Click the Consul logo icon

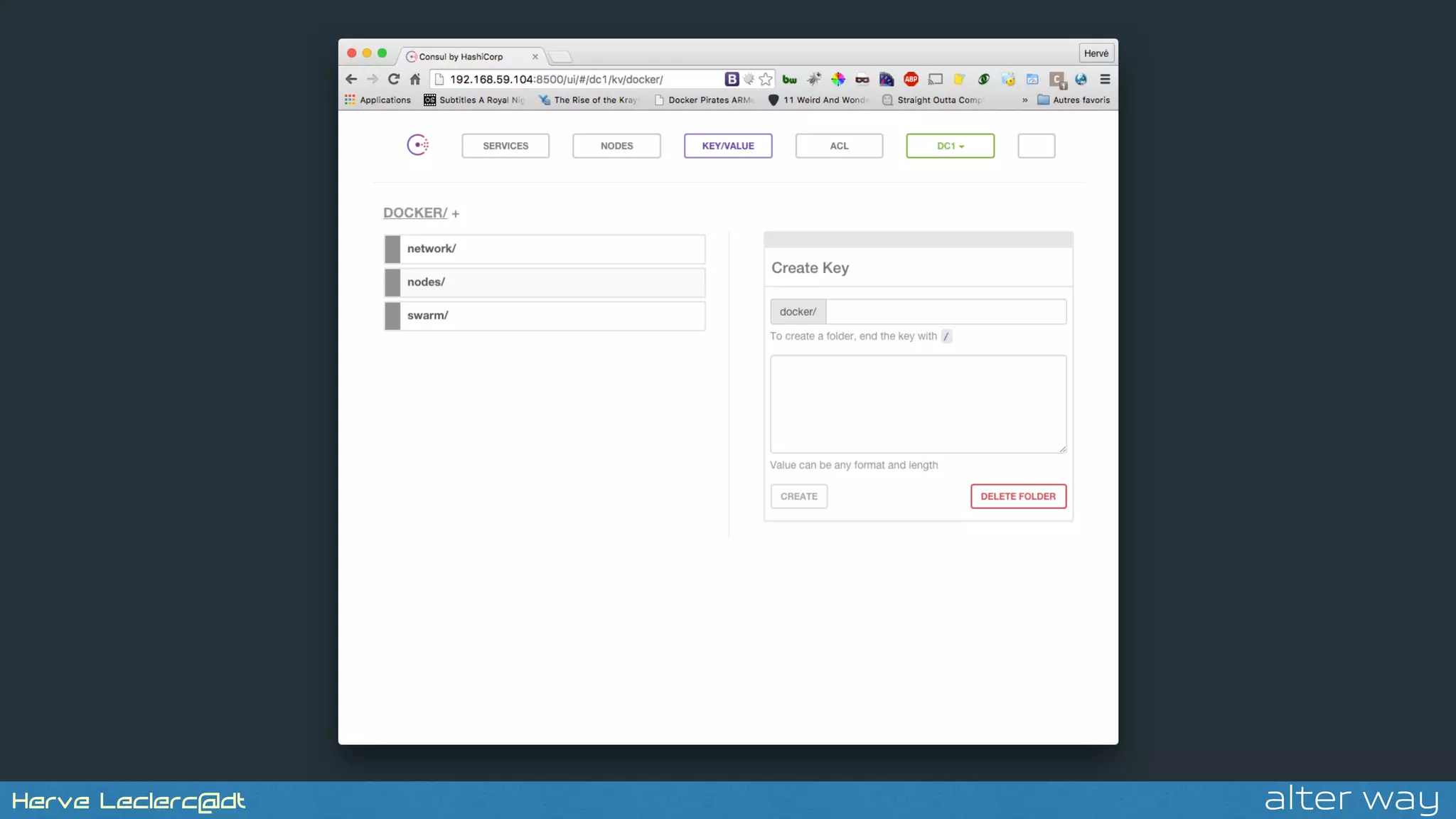[417, 145]
